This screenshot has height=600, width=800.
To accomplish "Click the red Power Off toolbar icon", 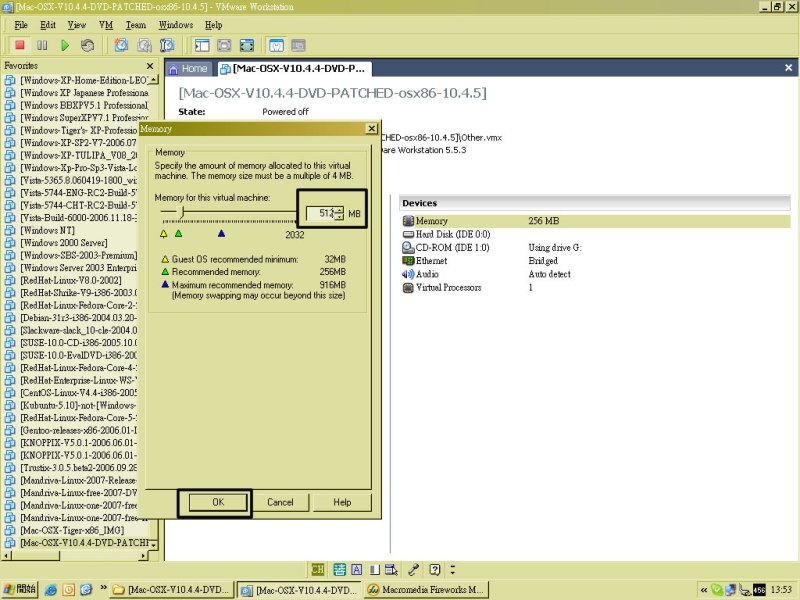I will pyautogui.click(x=20, y=45).
